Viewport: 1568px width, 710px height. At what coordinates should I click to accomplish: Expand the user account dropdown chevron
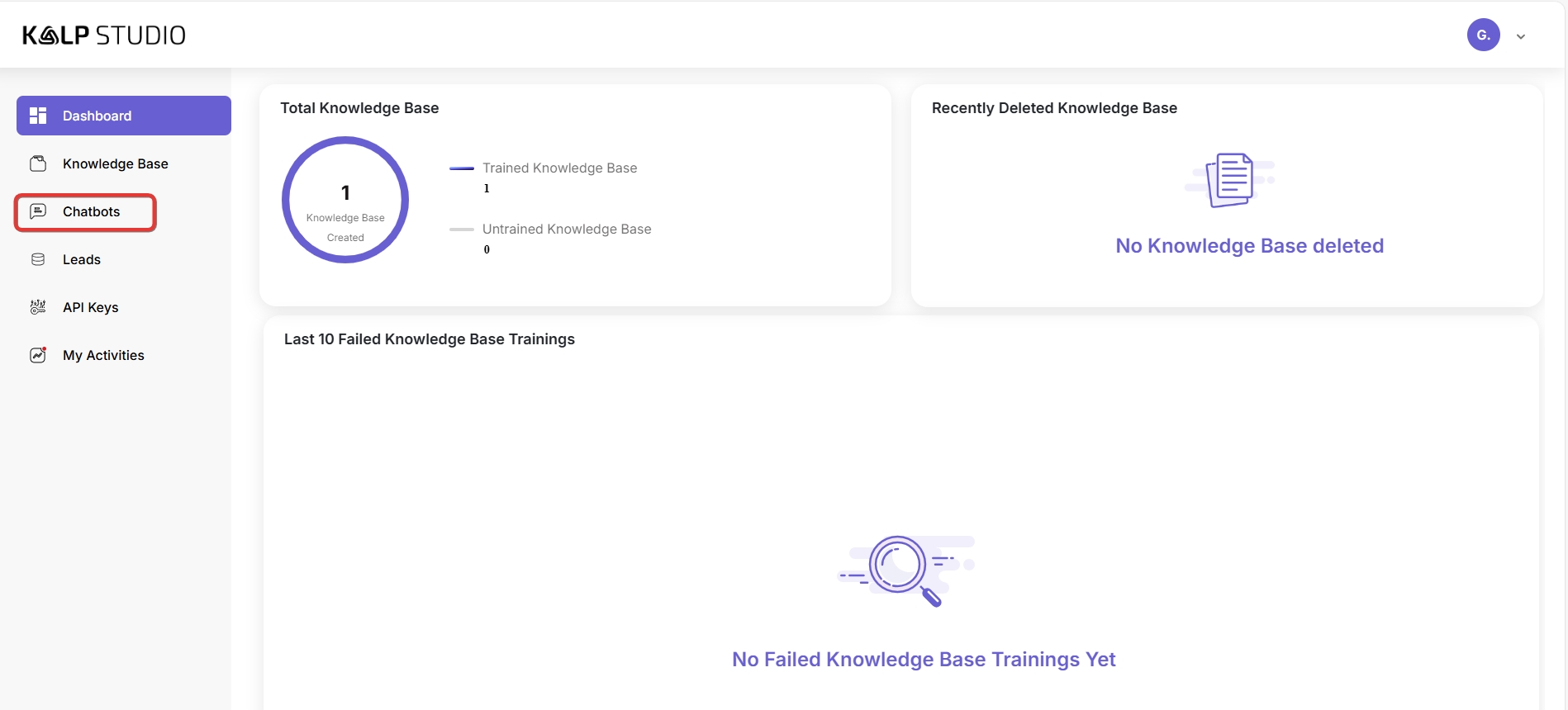pos(1521,36)
